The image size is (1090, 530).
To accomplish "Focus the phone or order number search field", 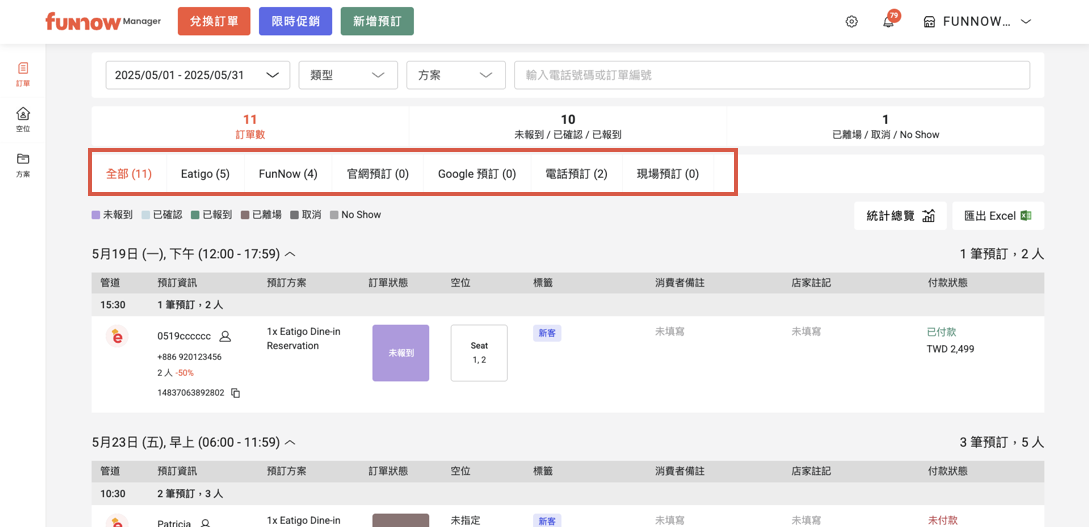I will [x=771, y=75].
